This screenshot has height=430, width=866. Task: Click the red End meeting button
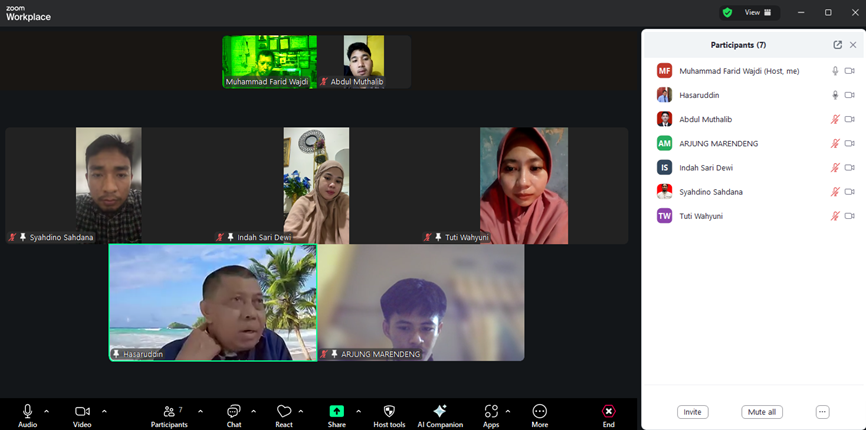[609, 411]
